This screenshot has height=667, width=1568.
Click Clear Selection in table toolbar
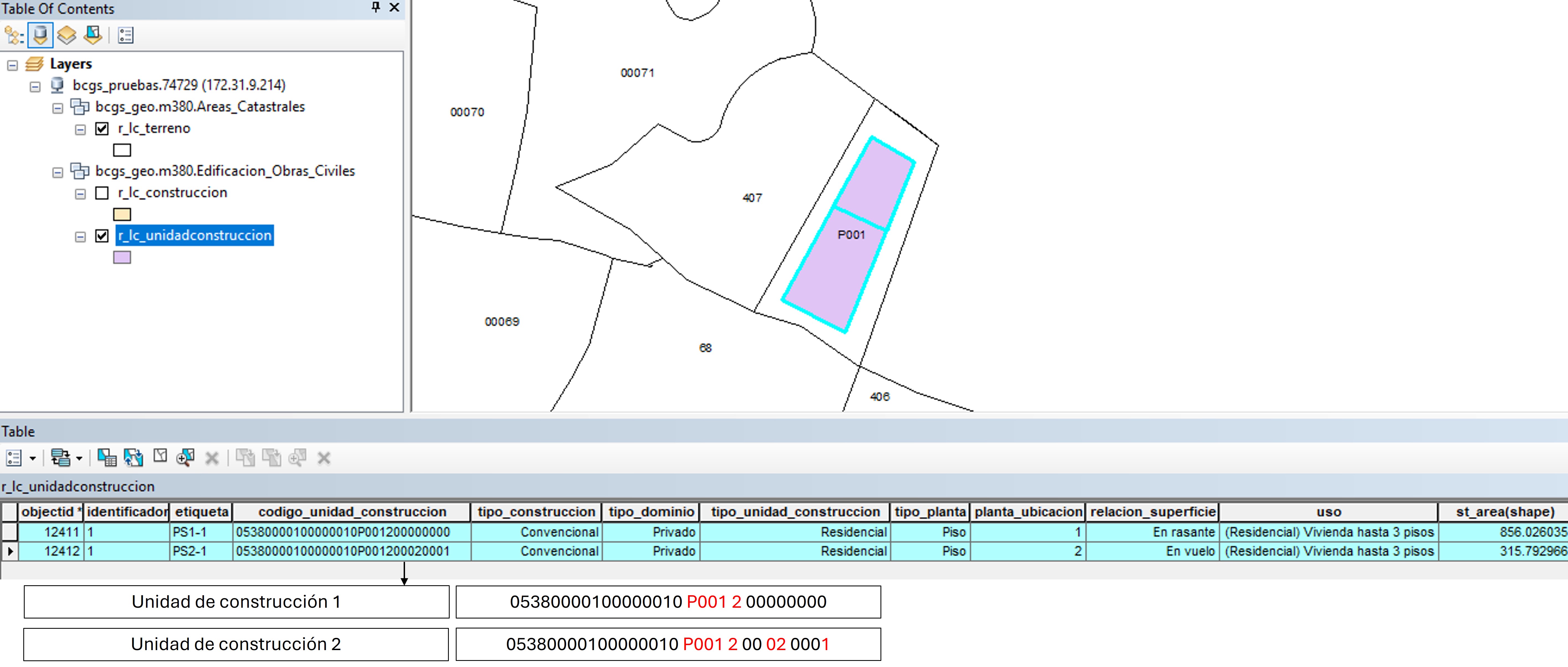pyautogui.click(x=160, y=456)
